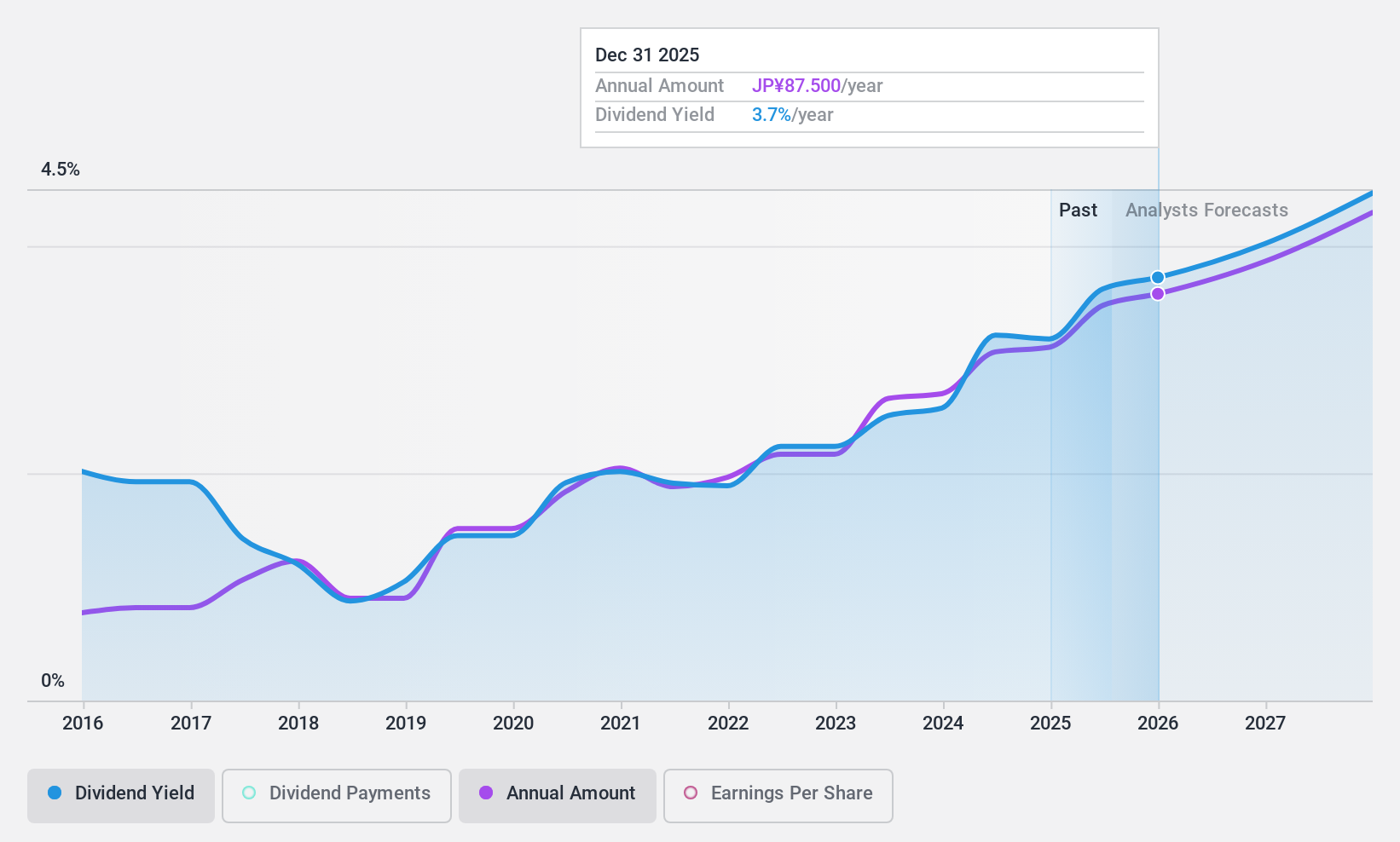Image resolution: width=1400 pixels, height=842 pixels.
Task: Click the 2025 x-axis label
Action: point(1050,723)
